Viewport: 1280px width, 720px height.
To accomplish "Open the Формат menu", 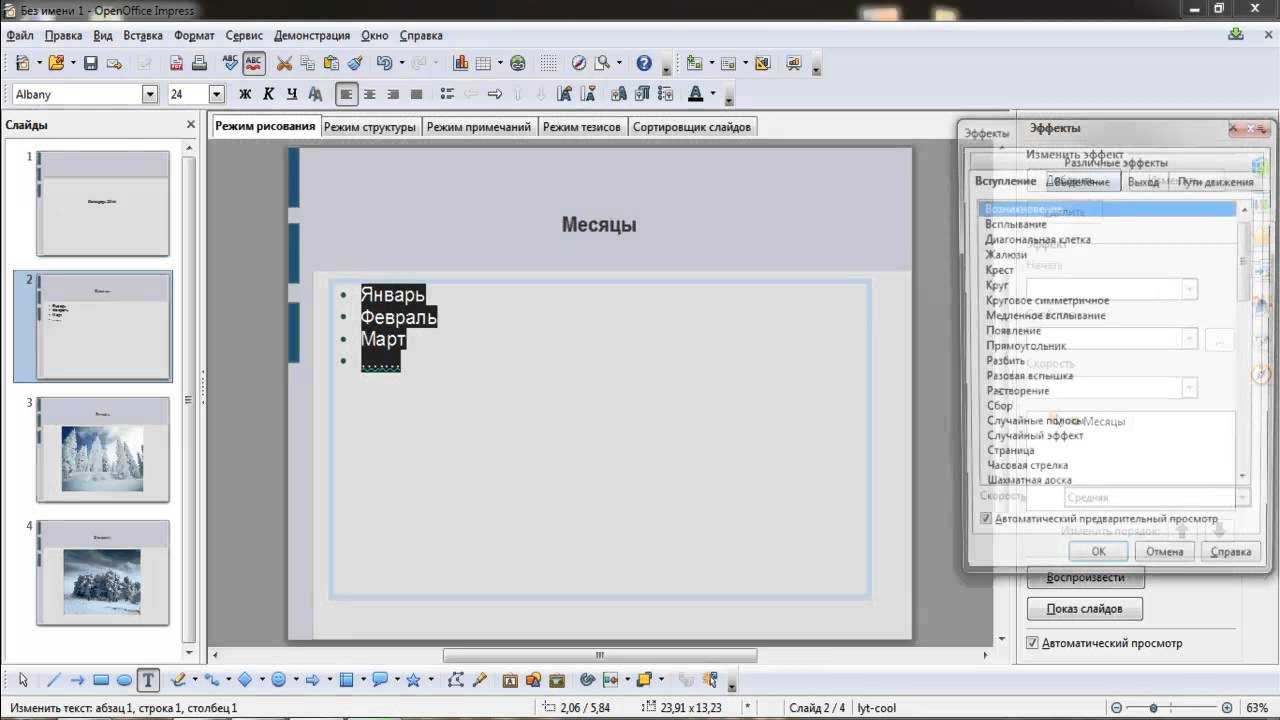I will [x=194, y=35].
